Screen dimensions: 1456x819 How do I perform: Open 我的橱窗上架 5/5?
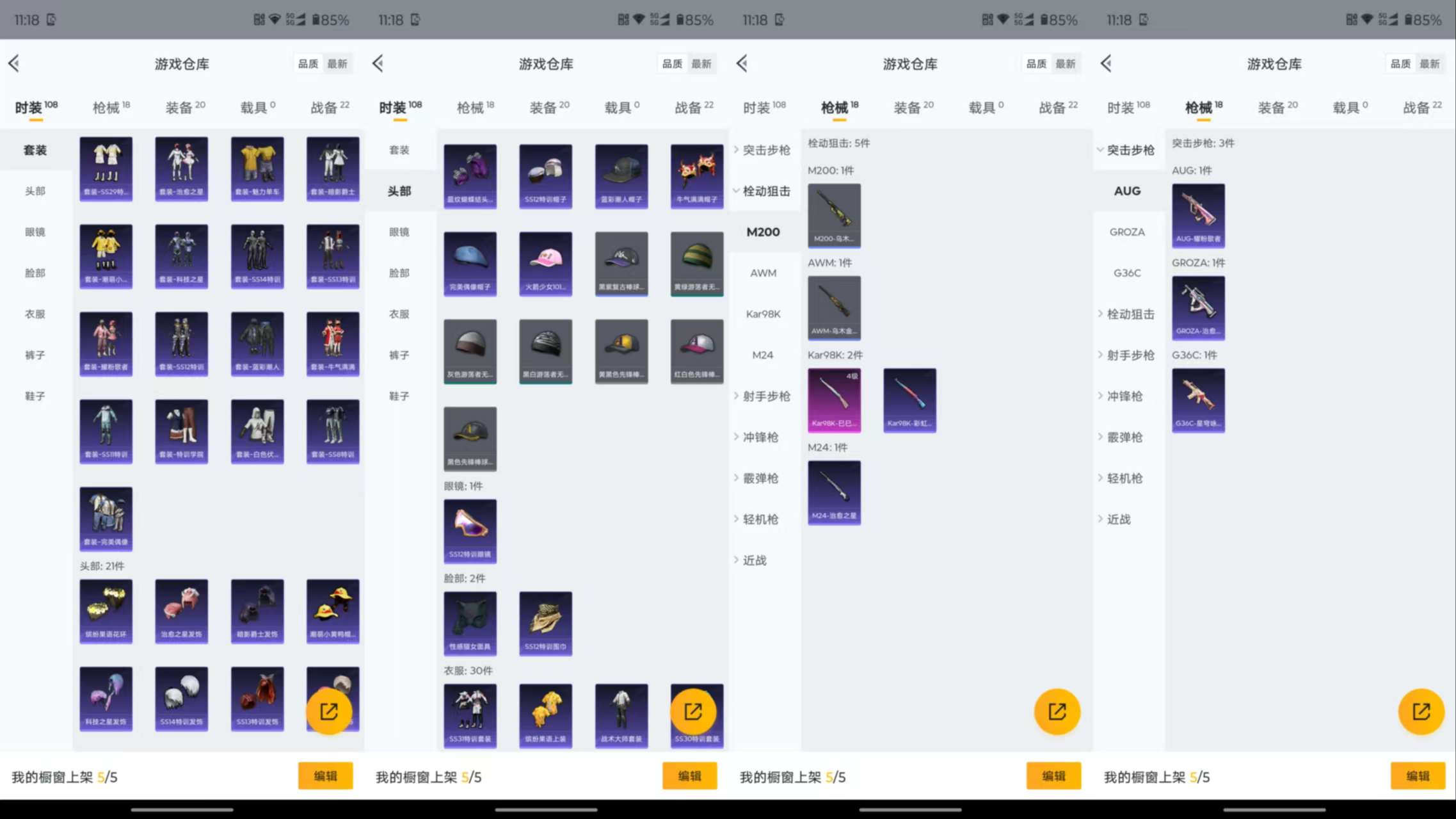point(61,777)
